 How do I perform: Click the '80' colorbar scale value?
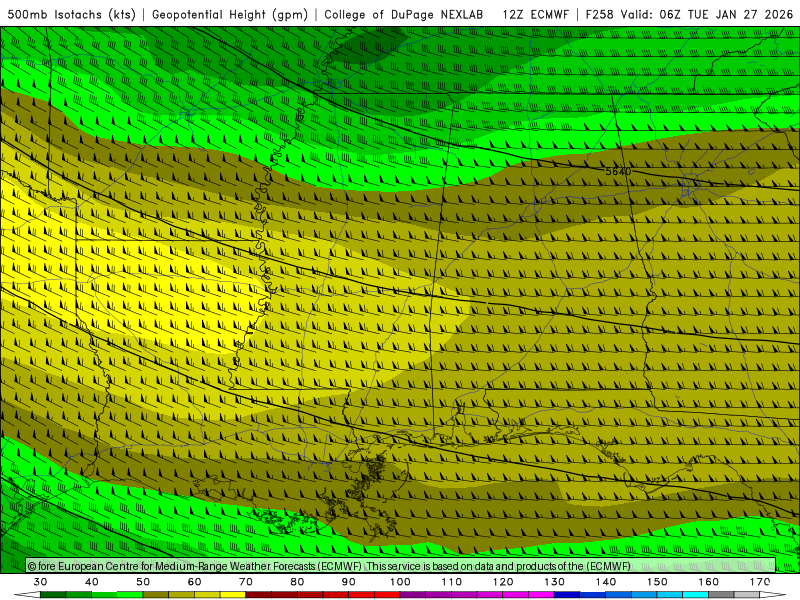coord(297,582)
